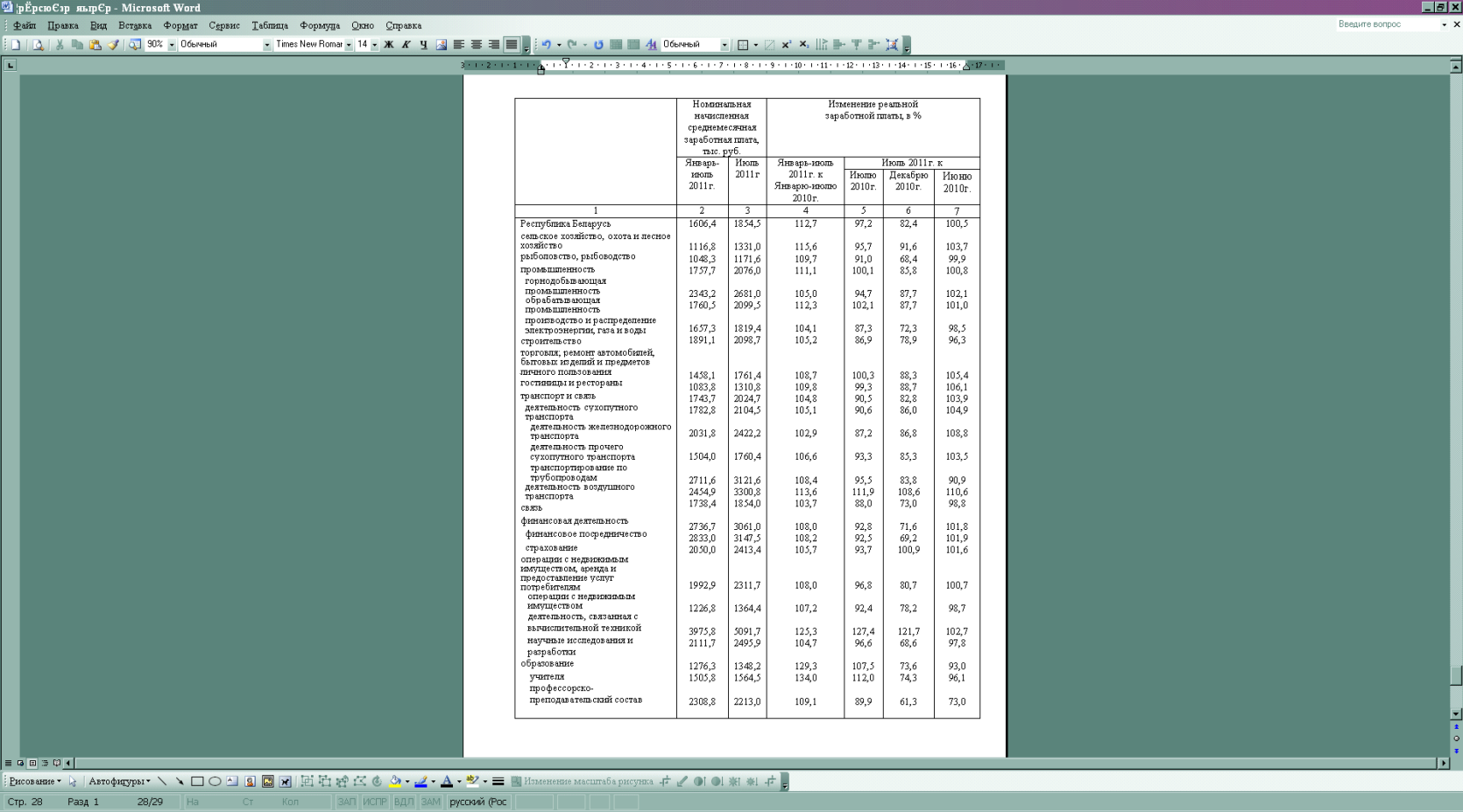Apply underline formatting with Ч

(x=424, y=45)
